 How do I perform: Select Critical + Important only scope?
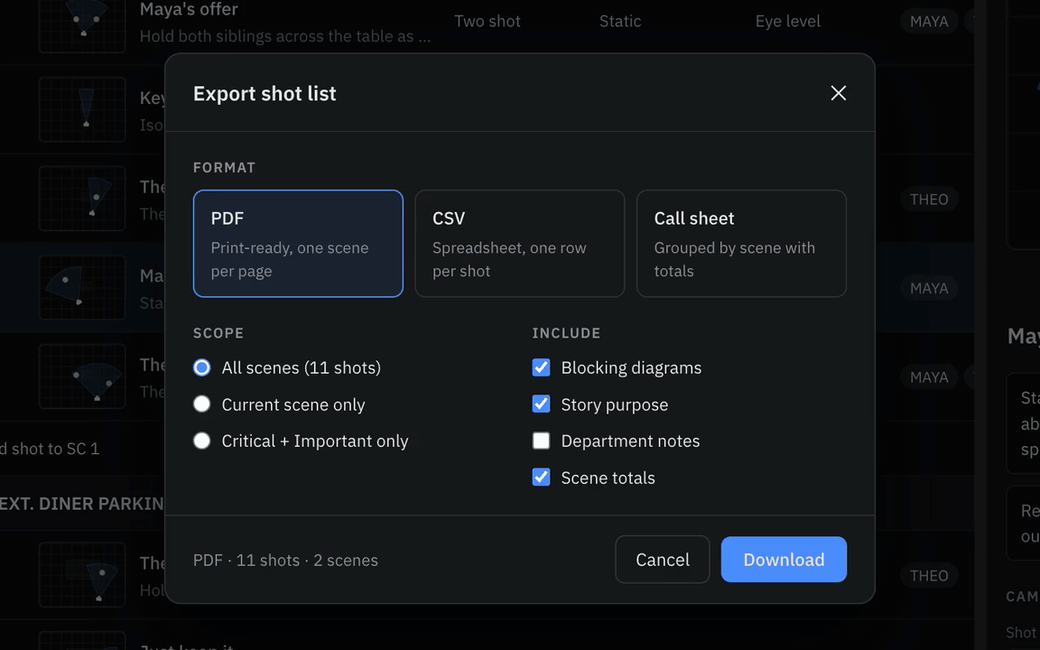(202, 440)
